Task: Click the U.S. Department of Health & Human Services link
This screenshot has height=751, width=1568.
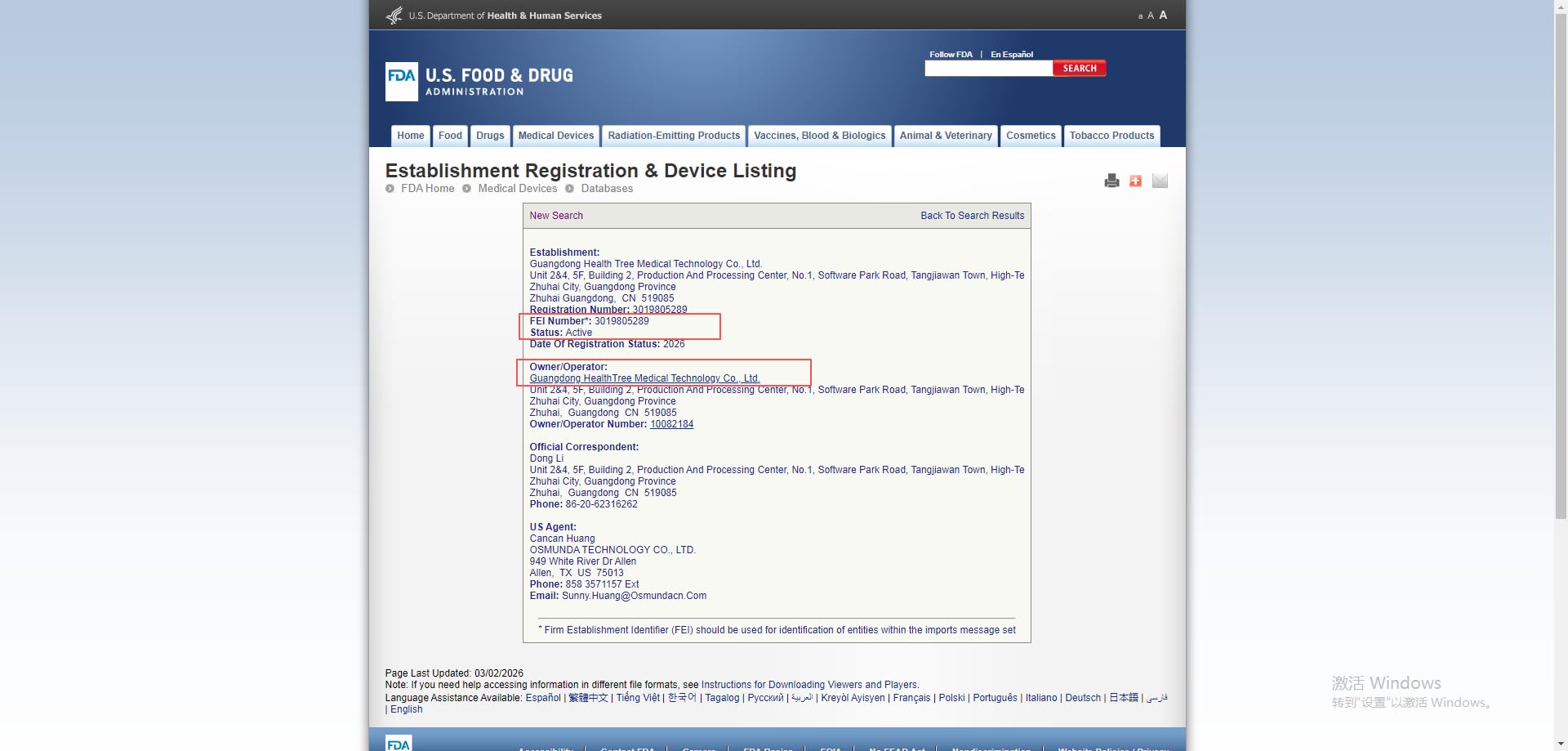Action: pyautogui.click(x=506, y=16)
